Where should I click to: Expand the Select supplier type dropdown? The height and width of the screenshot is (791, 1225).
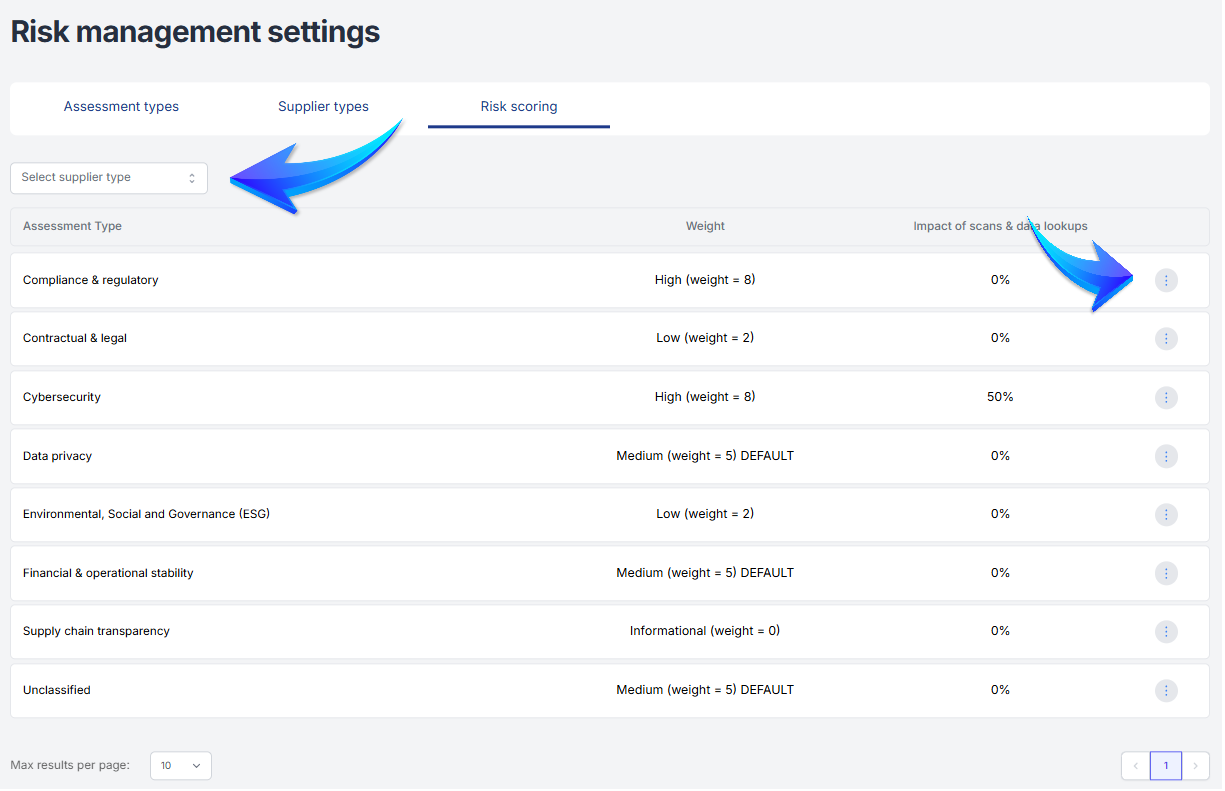109,178
